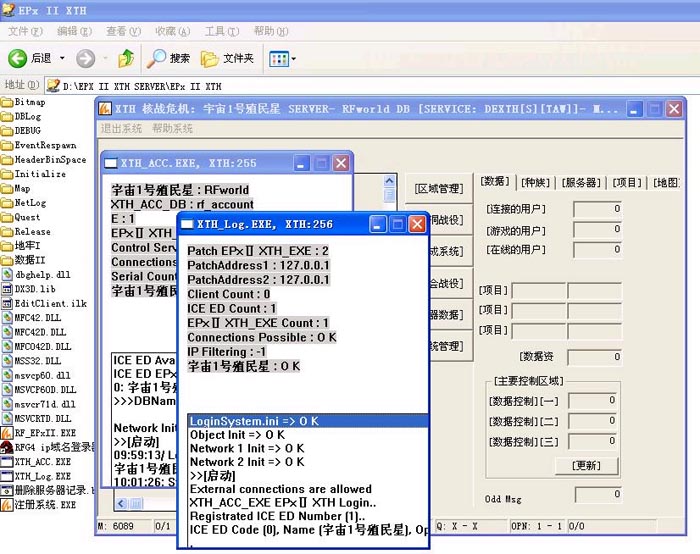Expand the Views dropdown arrow
The height and width of the screenshot is (554, 700).
(x=293, y=59)
